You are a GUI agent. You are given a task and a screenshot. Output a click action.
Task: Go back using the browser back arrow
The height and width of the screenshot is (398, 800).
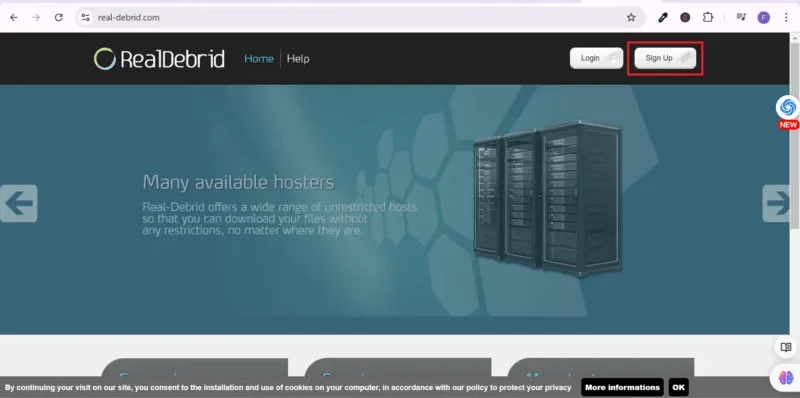click(x=14, y=17)
